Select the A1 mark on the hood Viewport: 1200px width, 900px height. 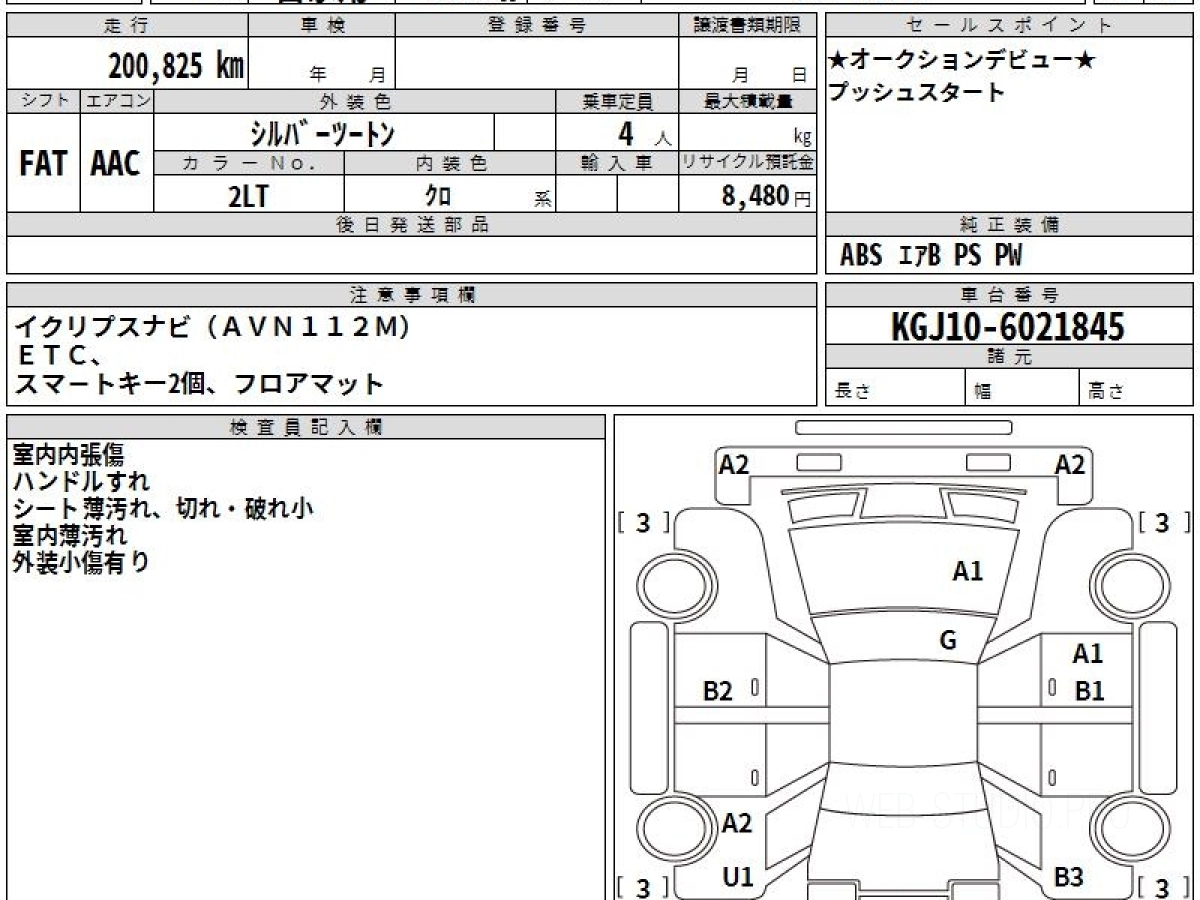[x=967, y=571]
